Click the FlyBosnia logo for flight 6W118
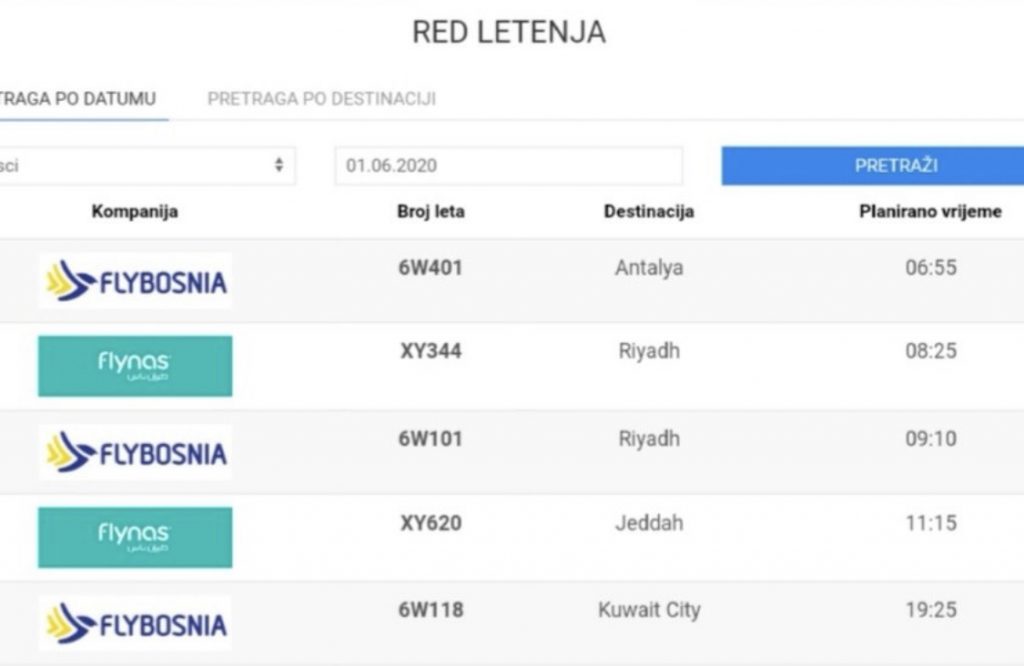Viewport: 1024px width, 666px height. click(135, 624)
